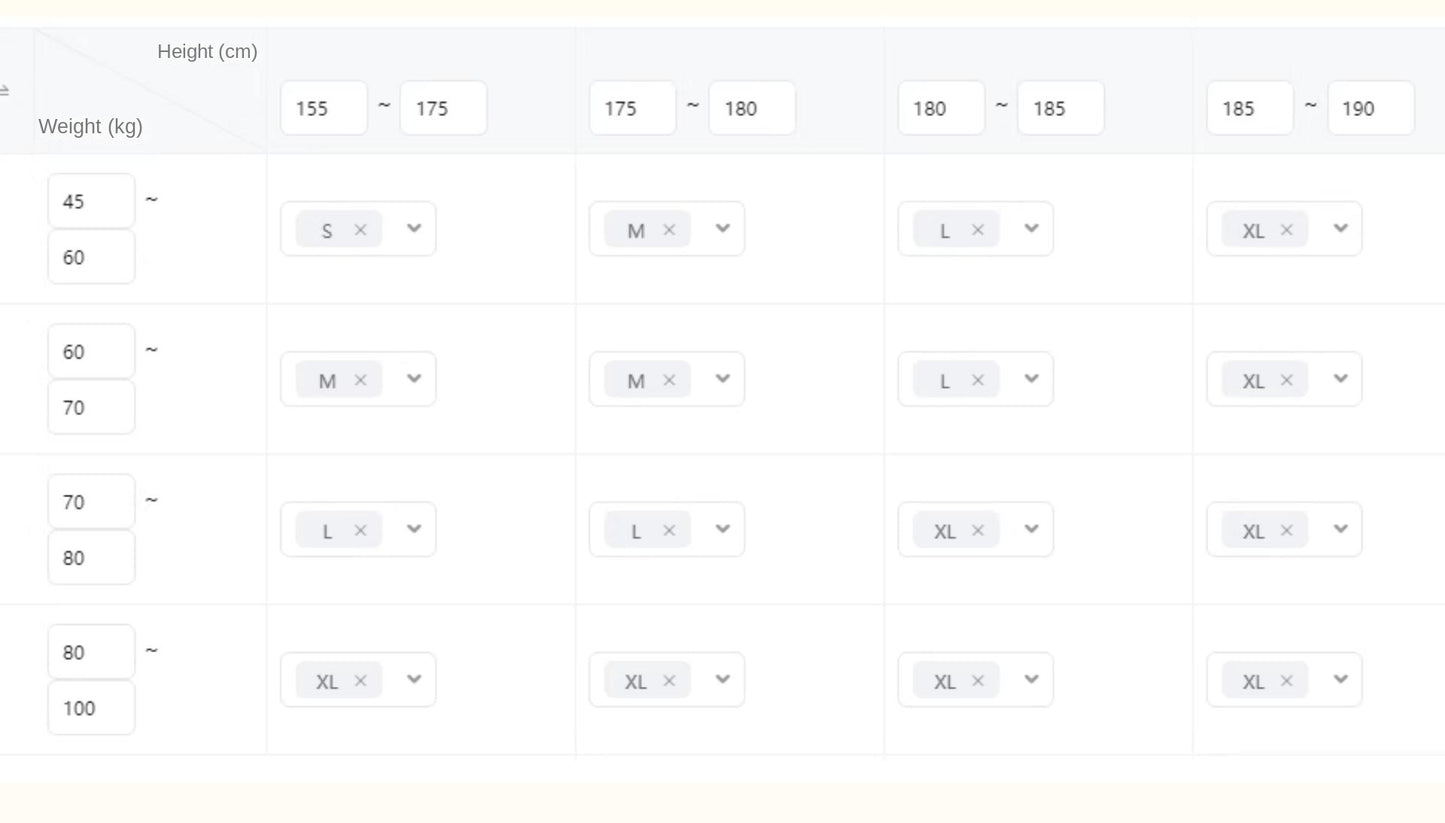Remove XL tag for 80-100 kg, 155-175 cm
1445x823 pixels.
361,681
